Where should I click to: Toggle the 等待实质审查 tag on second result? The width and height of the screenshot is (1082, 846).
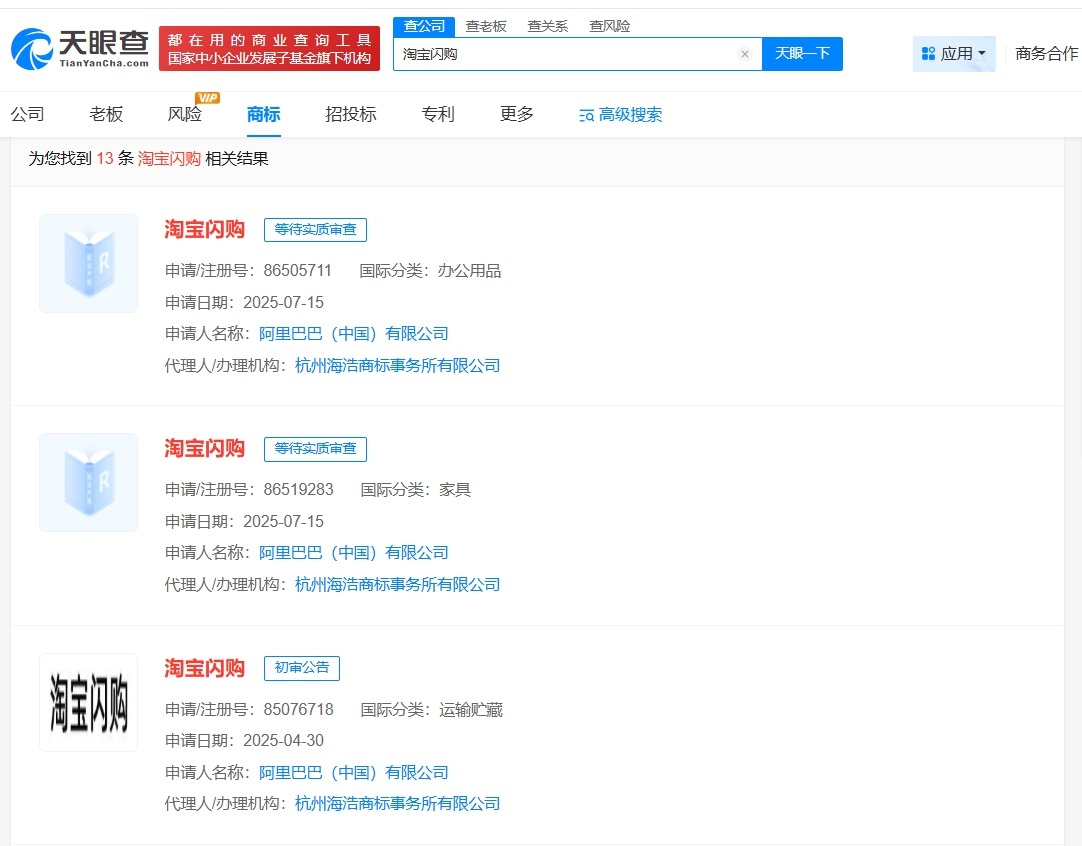click(x=315, y=449)
